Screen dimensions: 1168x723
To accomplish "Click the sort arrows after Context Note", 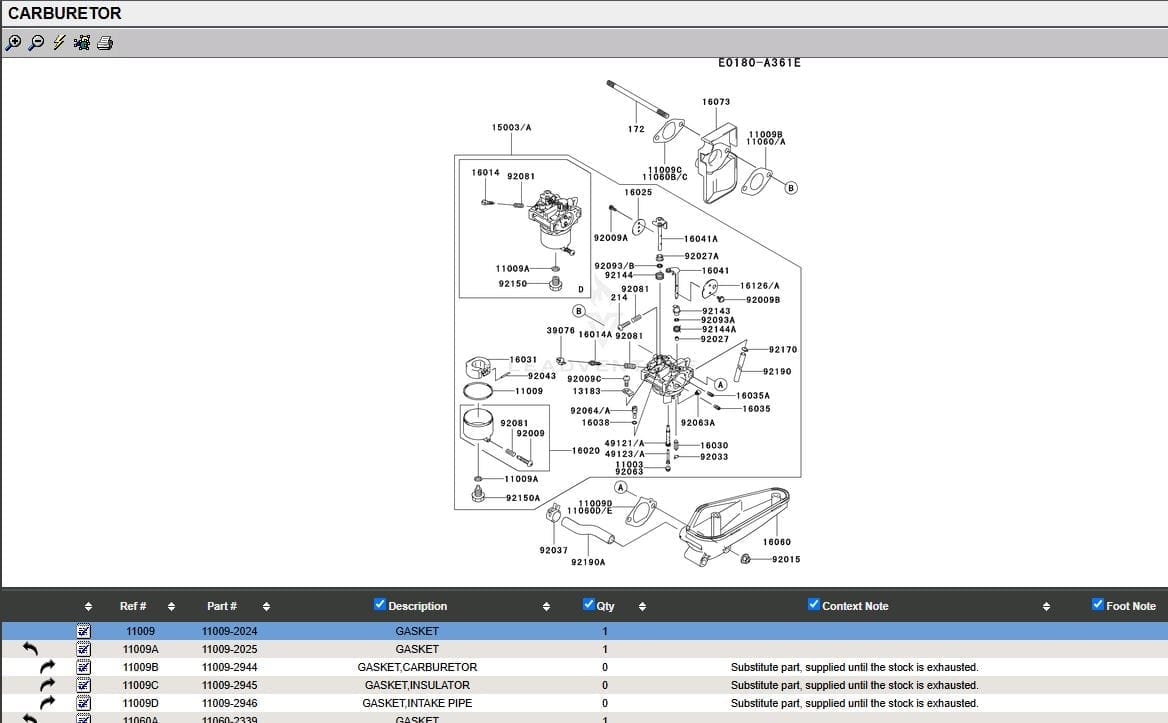I will [1046, 606].
